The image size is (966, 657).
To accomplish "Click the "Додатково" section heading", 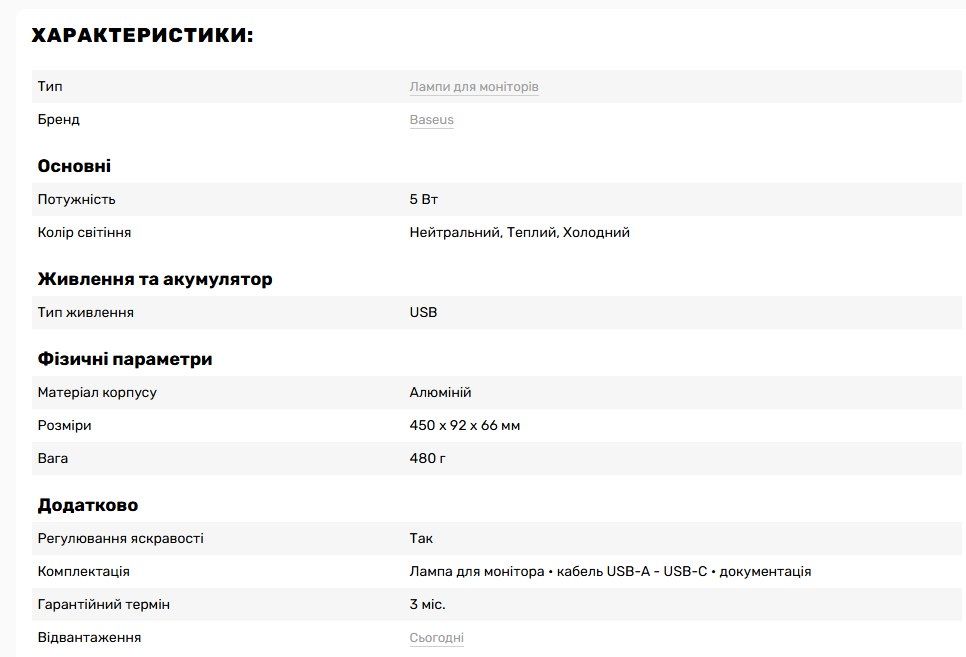I will (x=88, y=505).
